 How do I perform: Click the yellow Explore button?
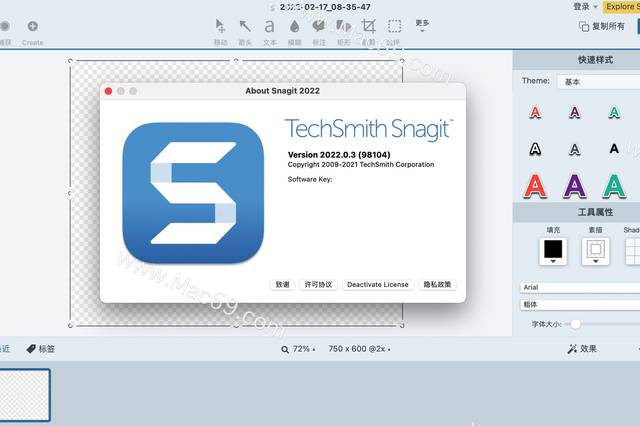click(x=621, y=7)
